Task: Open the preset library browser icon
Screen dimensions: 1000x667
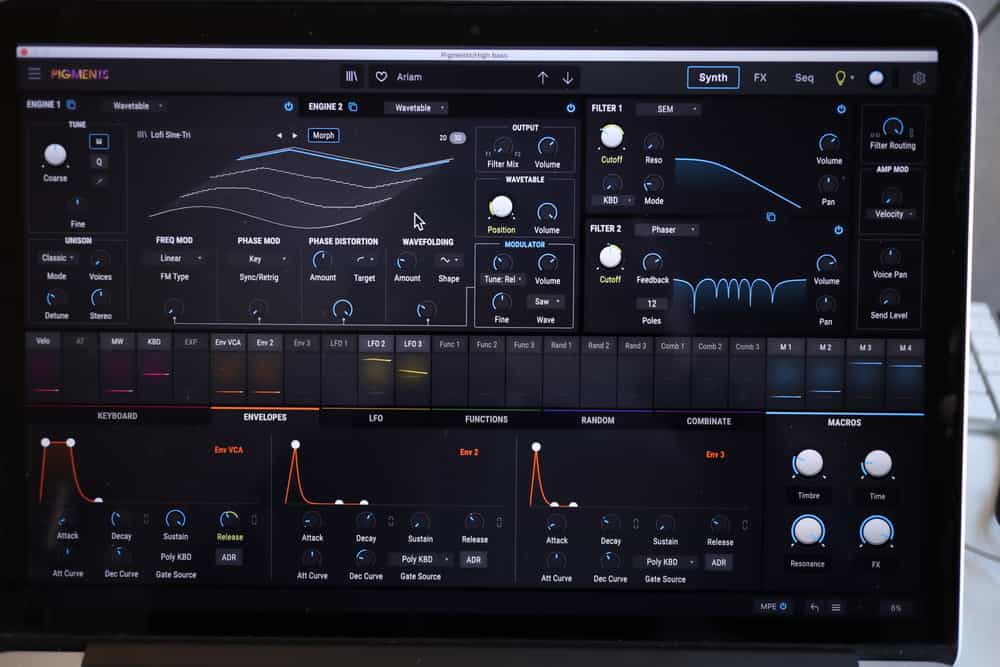Action: [352, 77]
